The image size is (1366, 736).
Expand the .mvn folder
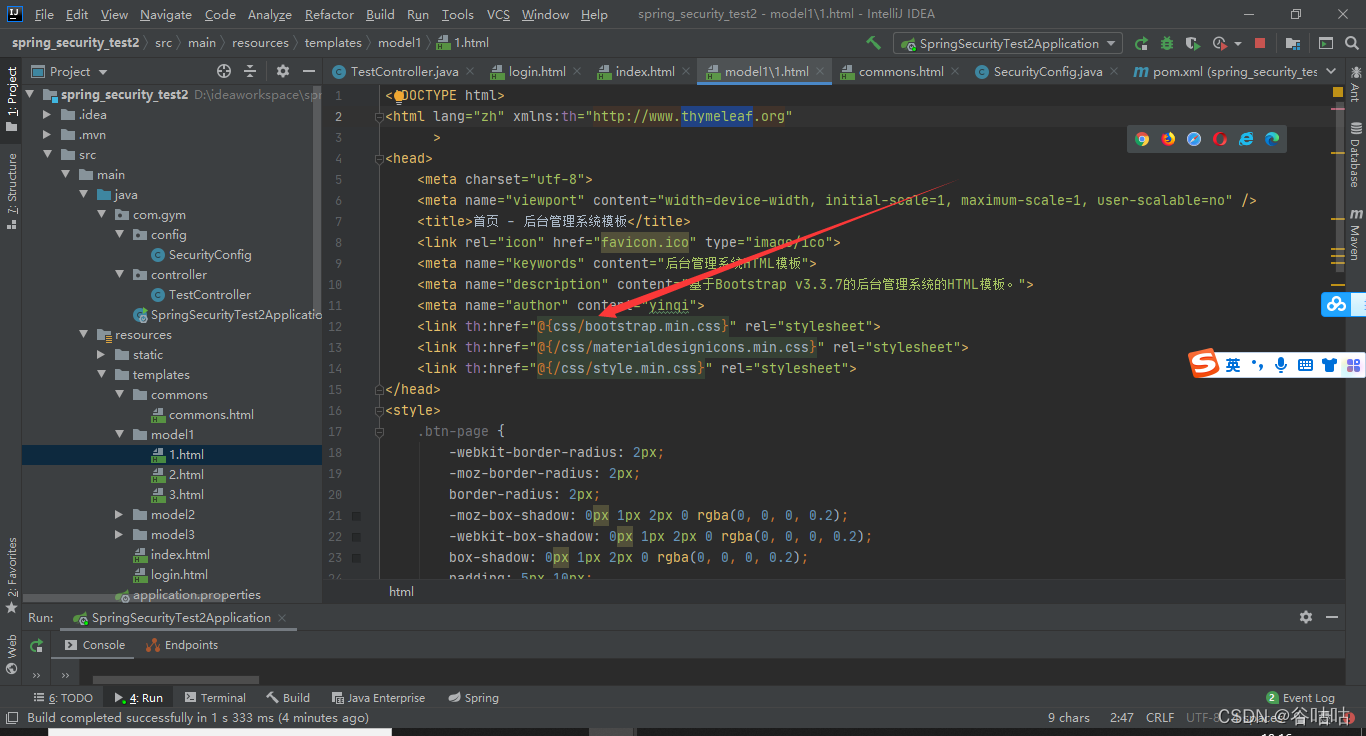(47, 135)
